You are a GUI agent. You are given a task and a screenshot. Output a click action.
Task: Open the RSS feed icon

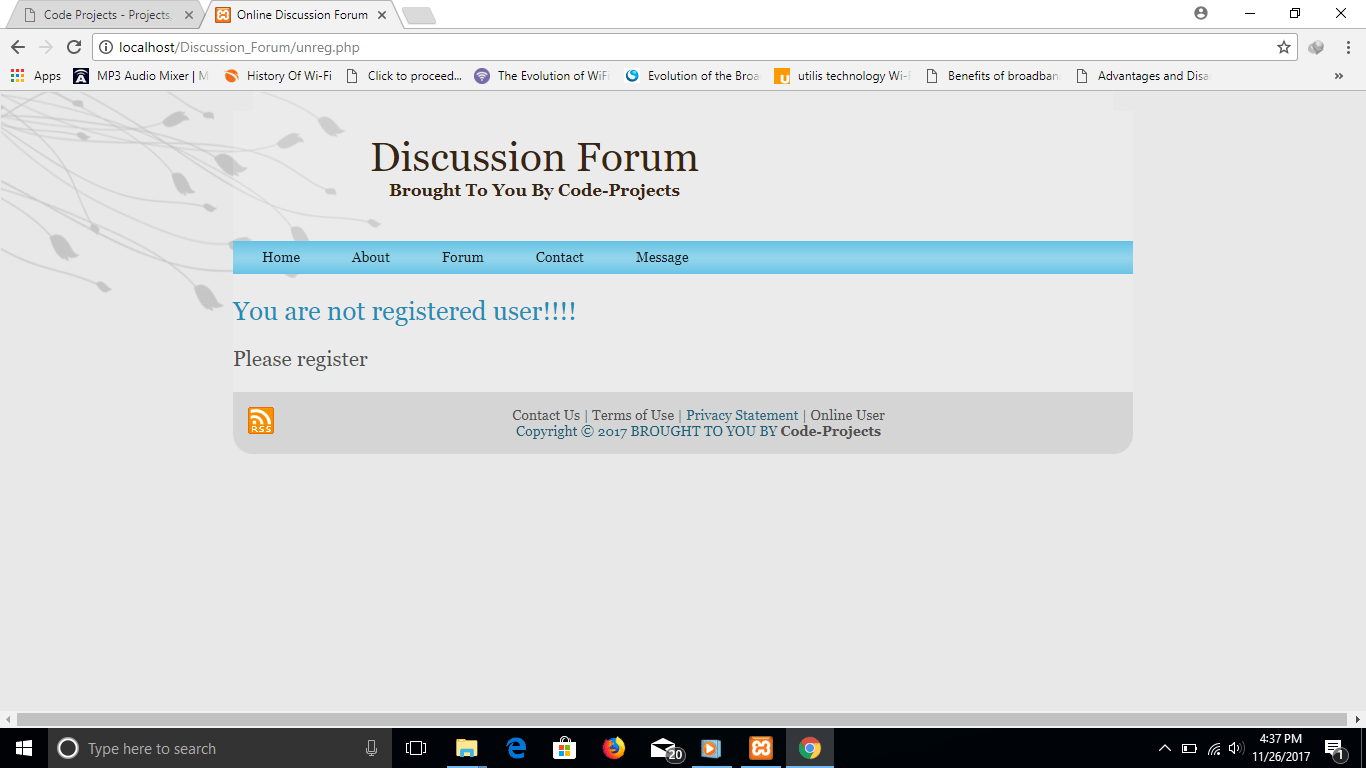[259, 419]
